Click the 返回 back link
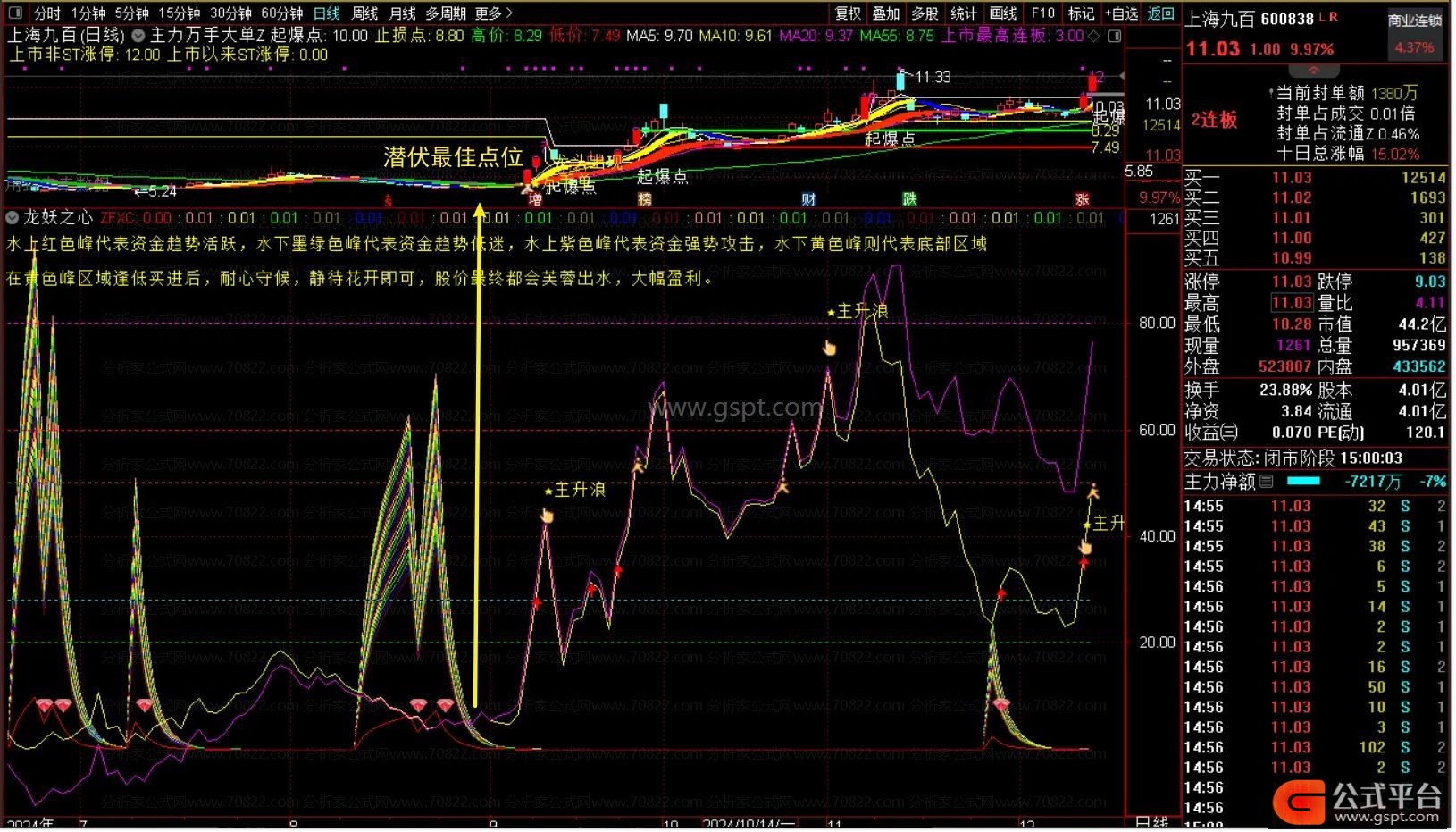Image resolution: width=1456 pixels, height=832 pixels. pyautogui.click(x=1160, y=13)
